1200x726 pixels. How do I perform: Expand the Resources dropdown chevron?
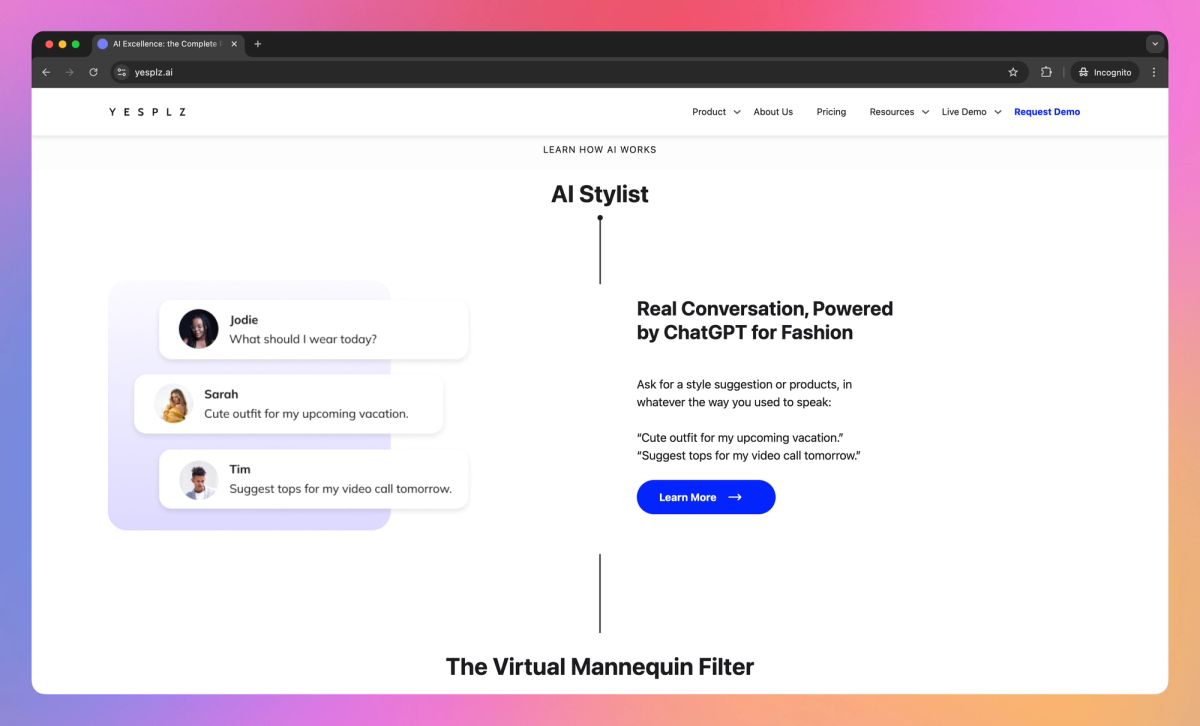click(925, 112)
